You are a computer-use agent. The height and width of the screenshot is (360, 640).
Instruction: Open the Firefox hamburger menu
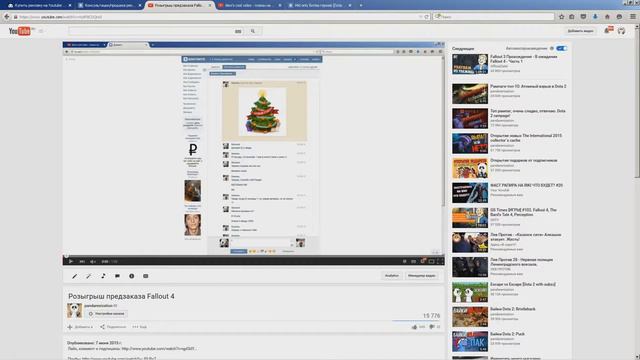[633, 17]
